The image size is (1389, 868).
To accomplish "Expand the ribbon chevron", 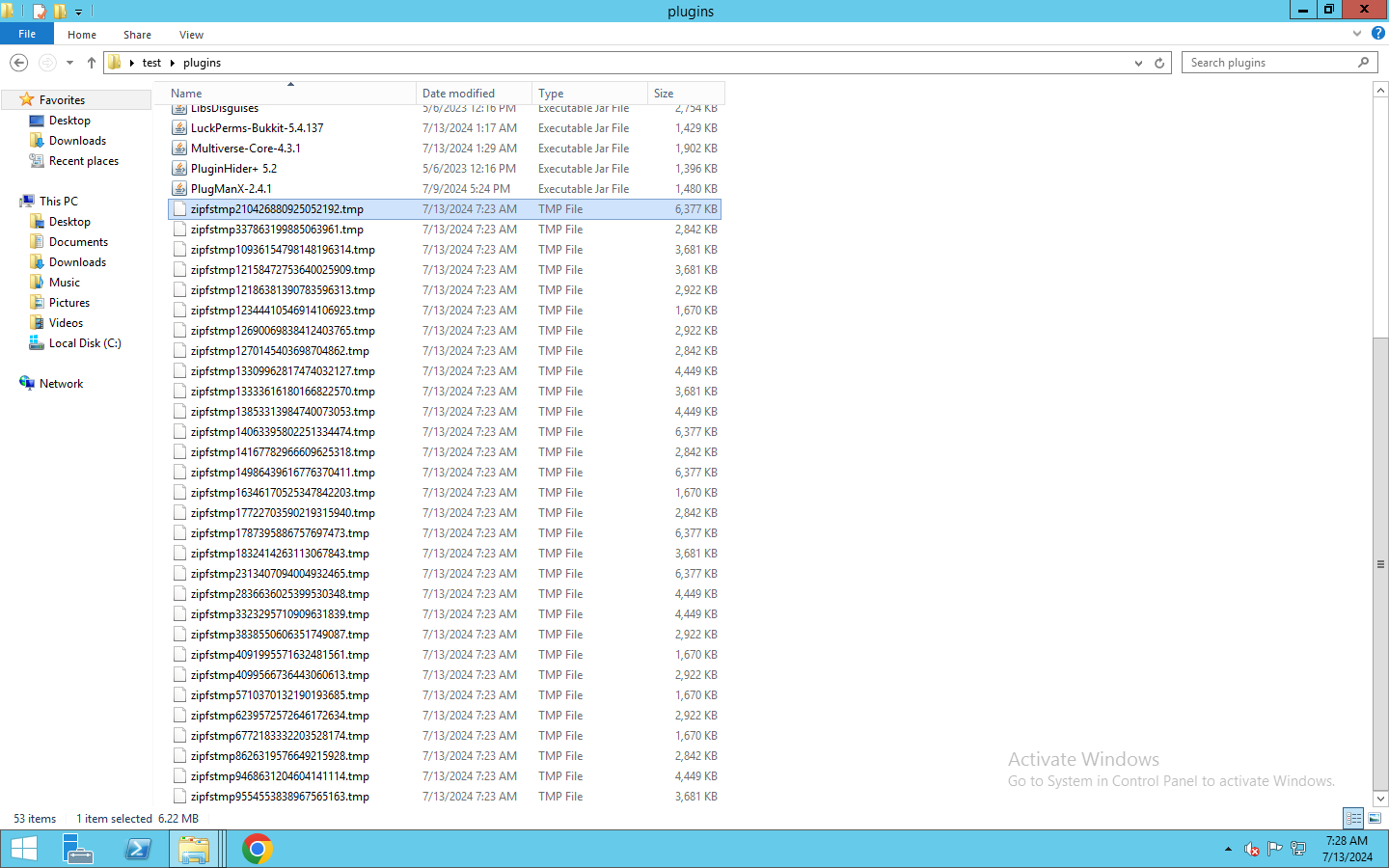I will point(1357,33).
